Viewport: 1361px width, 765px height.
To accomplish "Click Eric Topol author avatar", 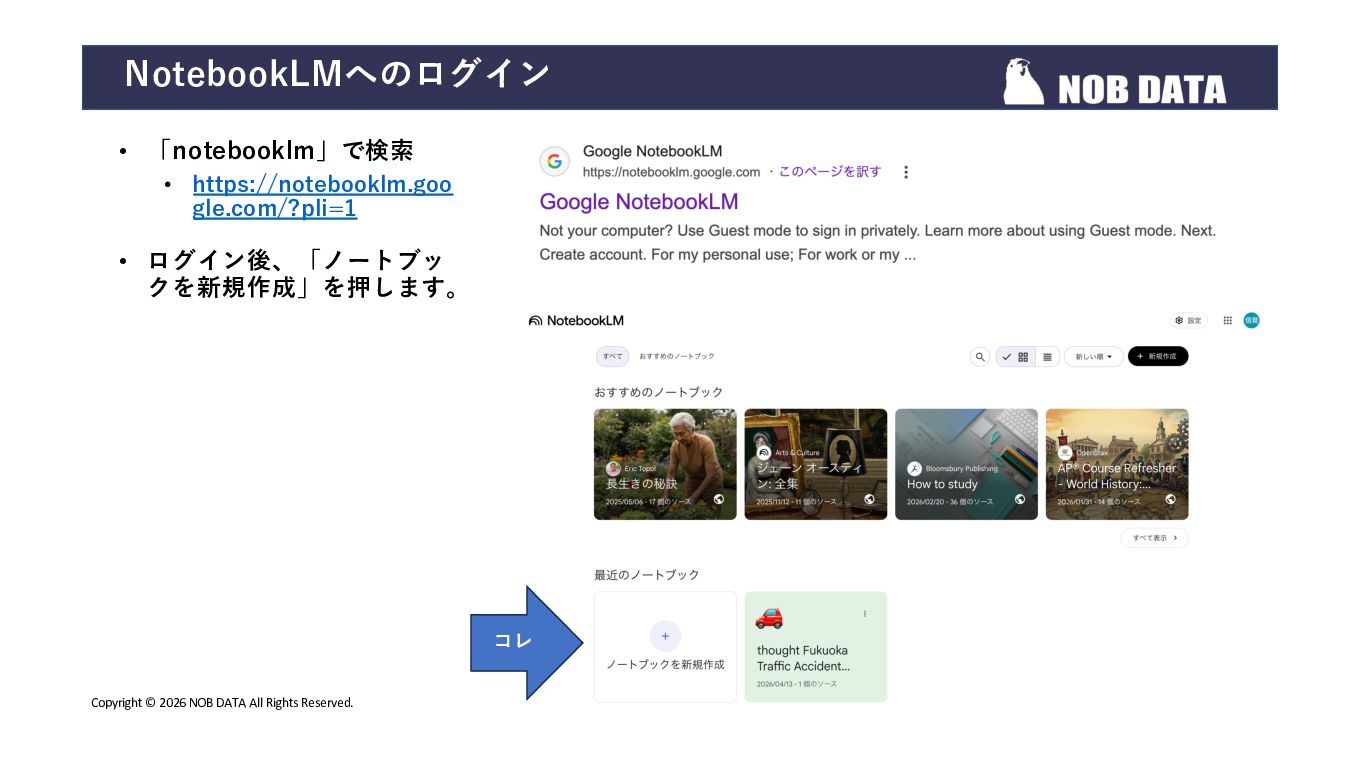I will [x=613, y=468].
